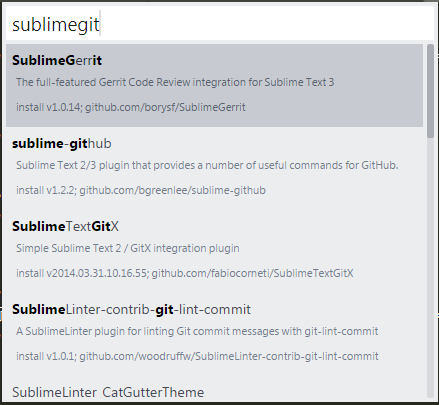Click the install v1.0.1 woodruffw line

197,356
